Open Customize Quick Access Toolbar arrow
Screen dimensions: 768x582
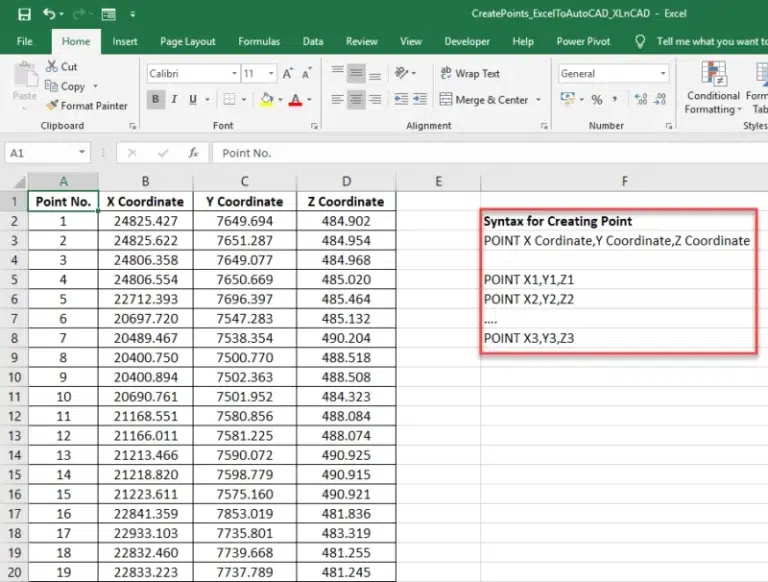133,15
